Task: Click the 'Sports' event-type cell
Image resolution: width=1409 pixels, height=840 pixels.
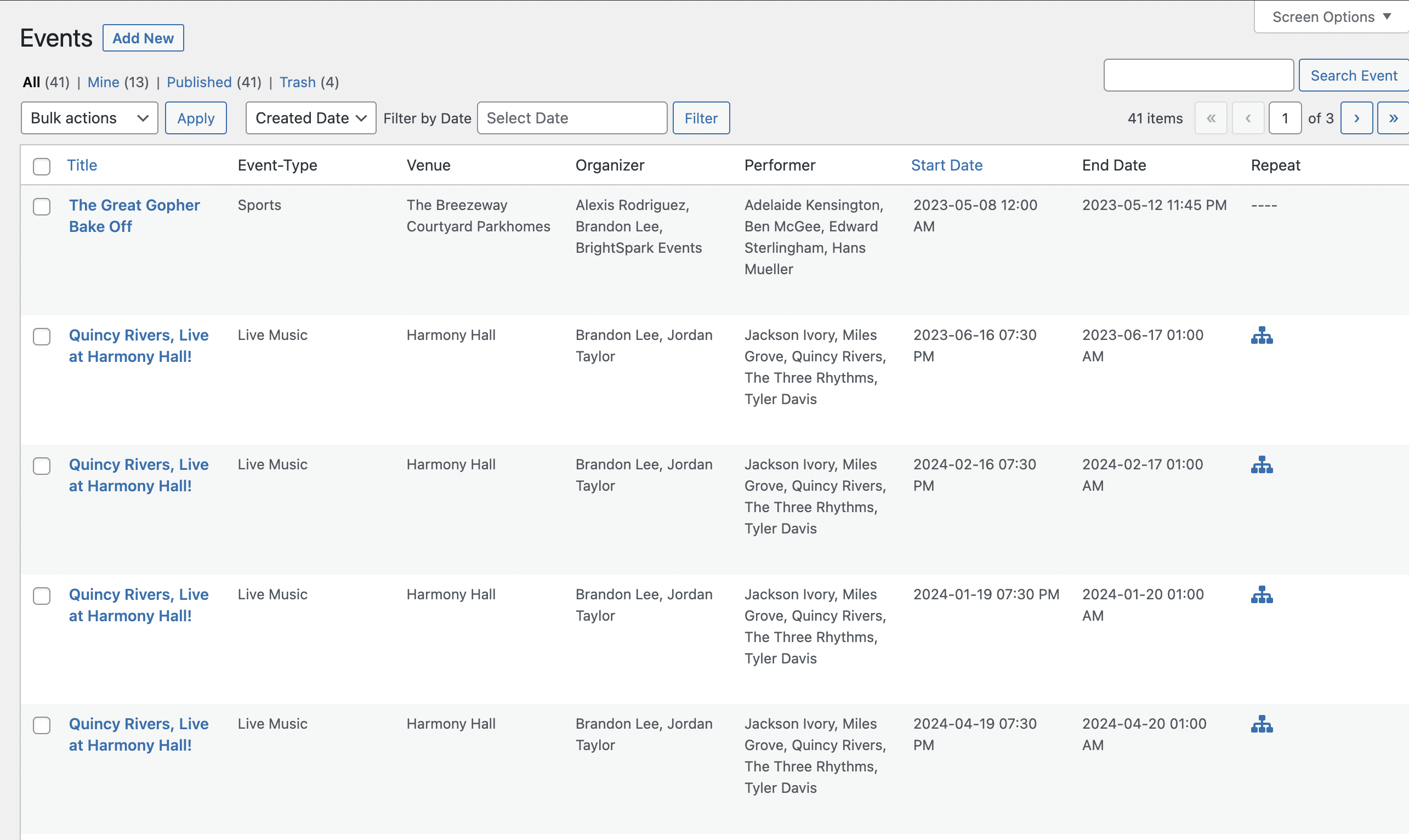Action: [x=259, y=205]
